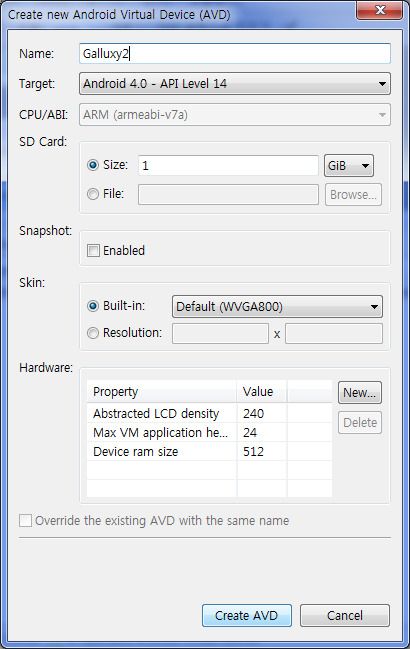Click the Delete hardware button
410x649 pixels.
click(360, 423)
